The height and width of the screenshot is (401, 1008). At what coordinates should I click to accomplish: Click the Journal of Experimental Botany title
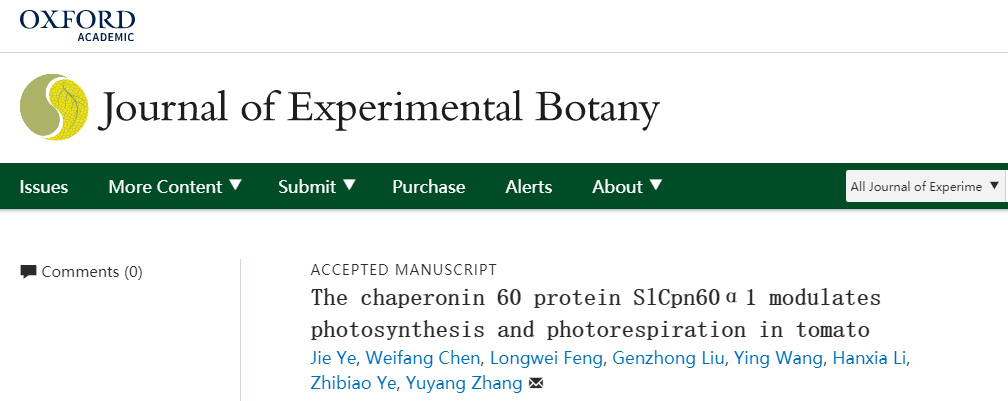[380, 106]
